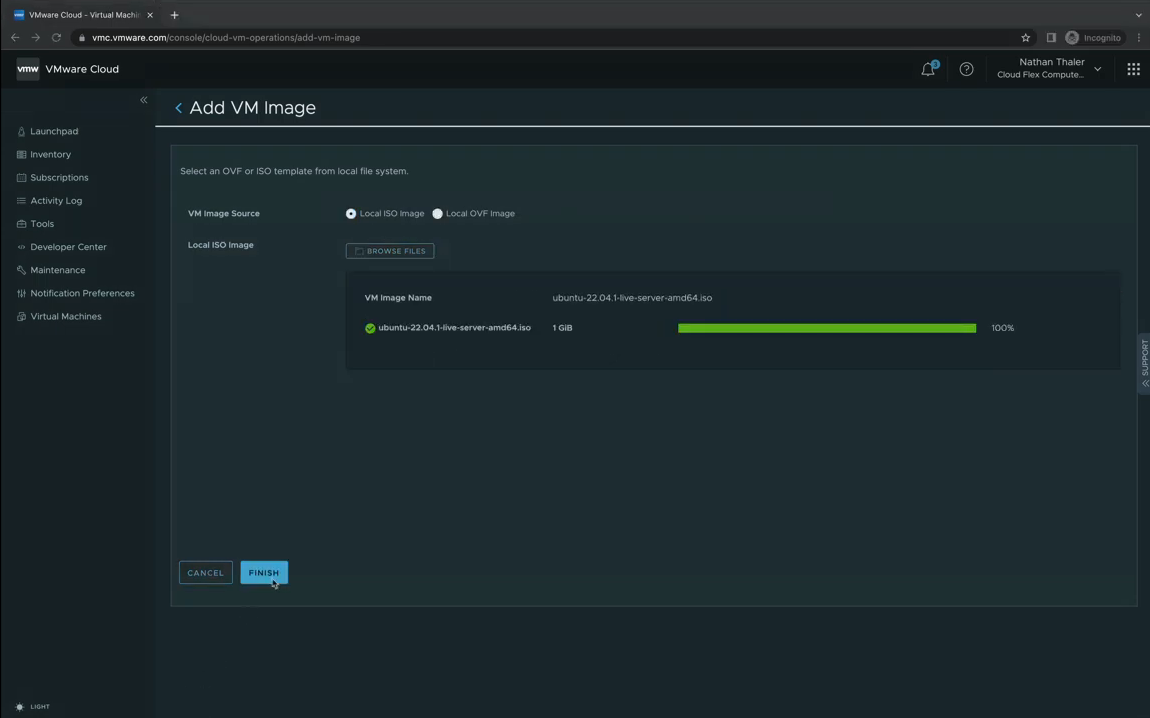This screenshot has width=1150, height=718.
Task: Go back using the Add VM Image arrow
Action: (178, 108)
